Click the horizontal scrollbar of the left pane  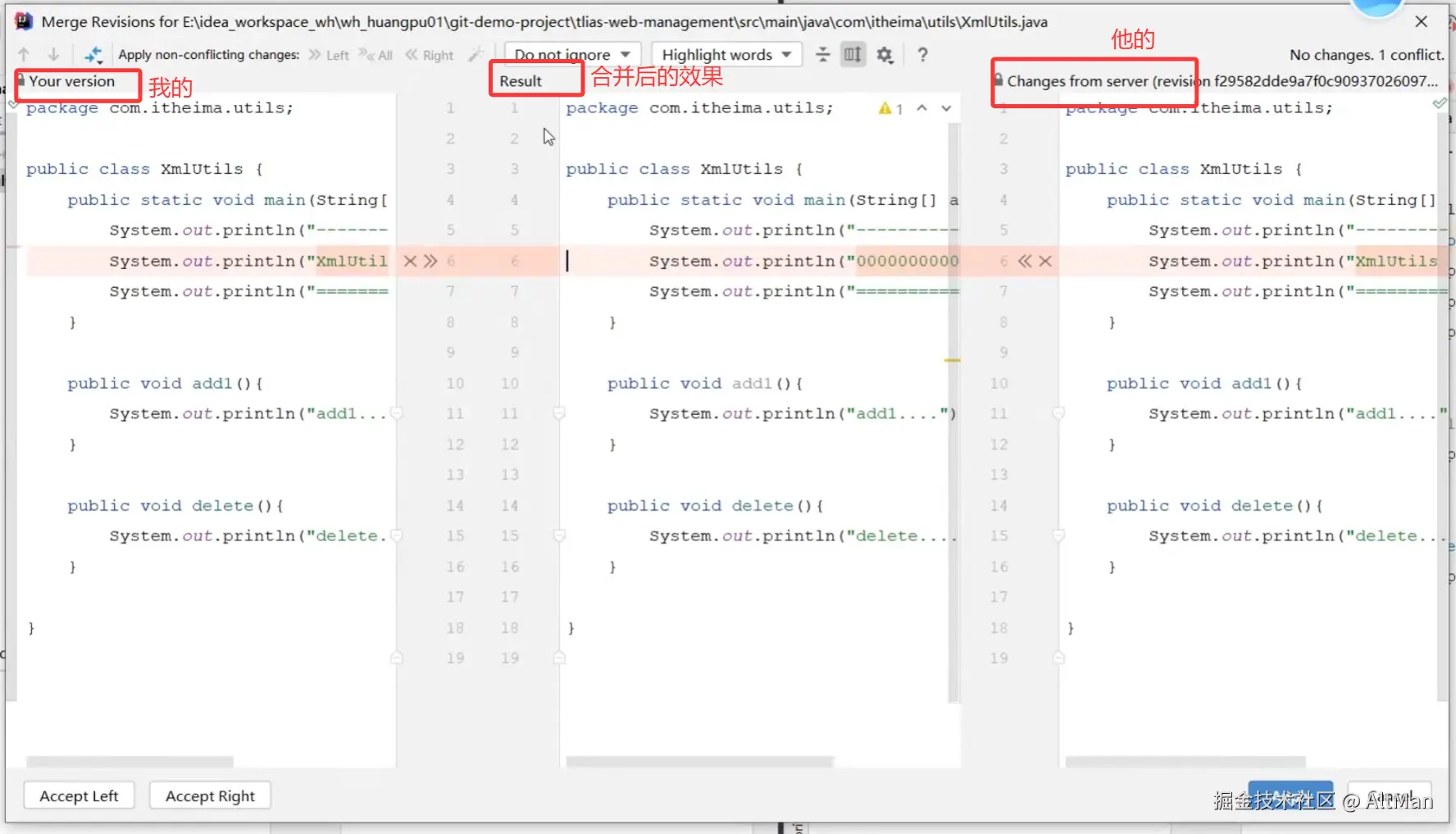point(130,762)
